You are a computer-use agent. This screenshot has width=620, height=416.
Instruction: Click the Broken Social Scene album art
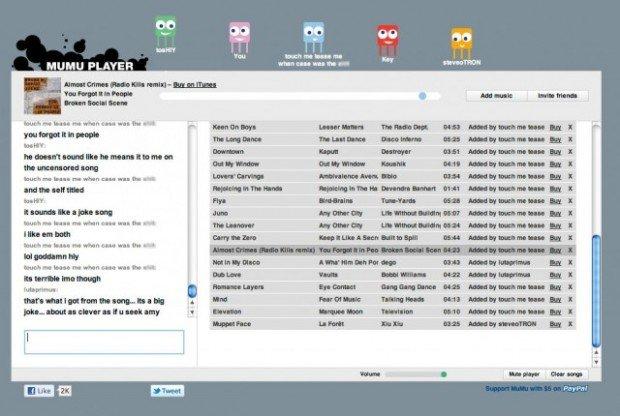click(x=42, y=96)
